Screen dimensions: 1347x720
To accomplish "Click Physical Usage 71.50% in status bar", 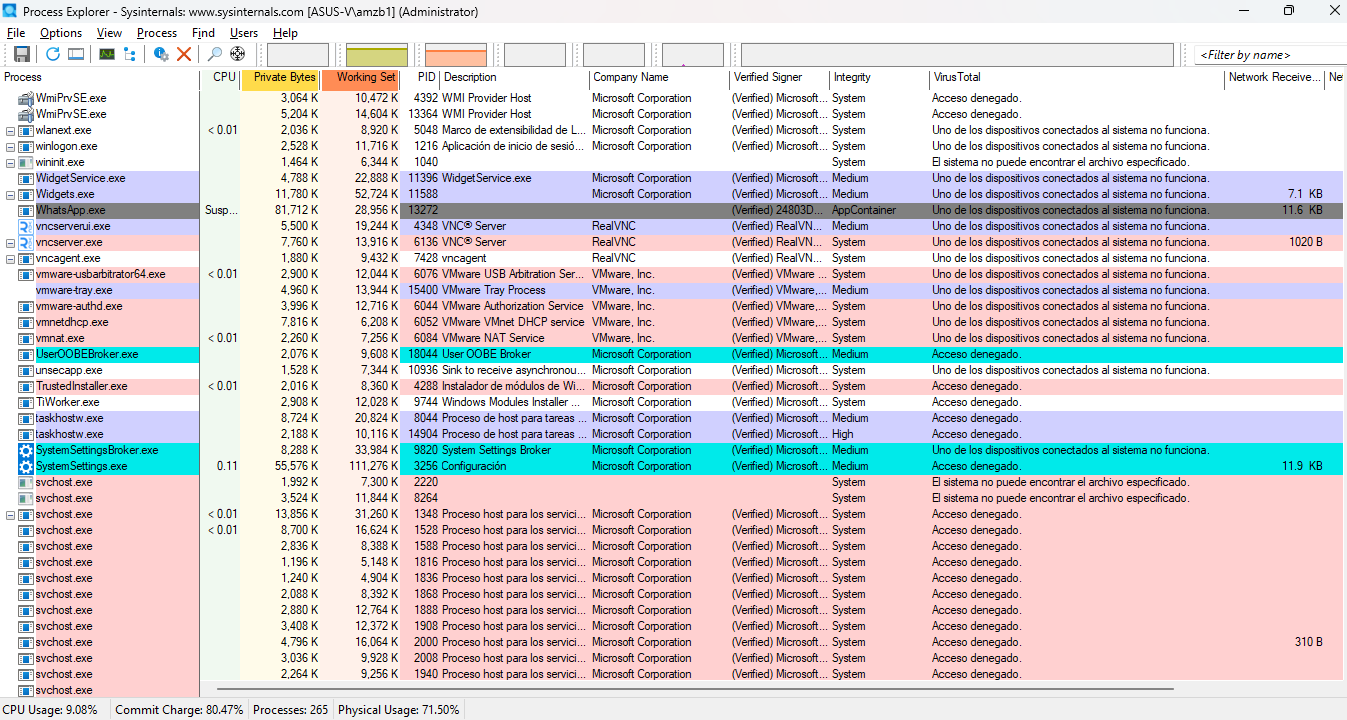I will coord(399,710).
